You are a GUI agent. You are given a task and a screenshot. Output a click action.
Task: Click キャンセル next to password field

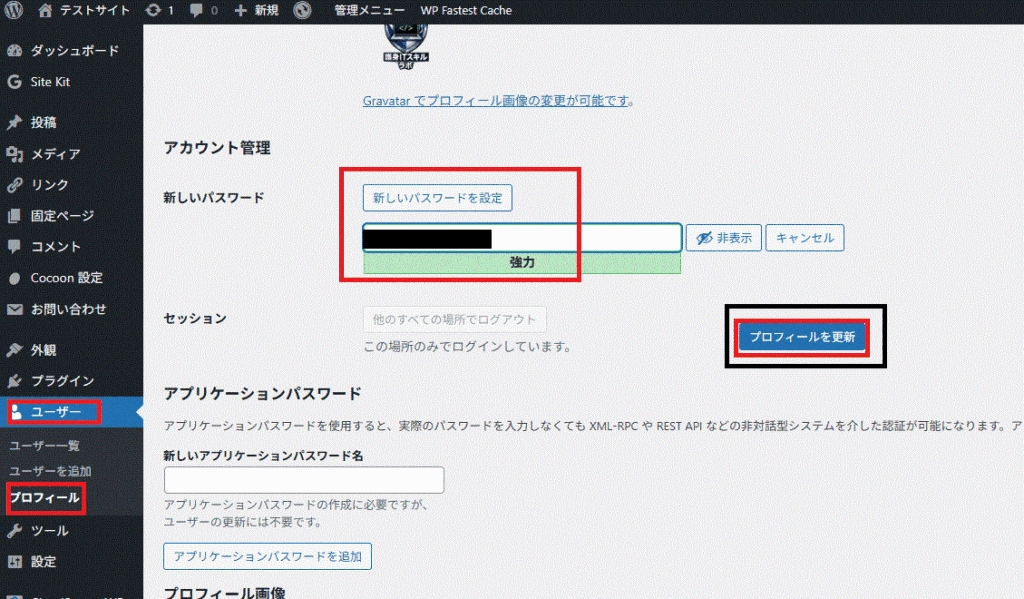(805, 238)
